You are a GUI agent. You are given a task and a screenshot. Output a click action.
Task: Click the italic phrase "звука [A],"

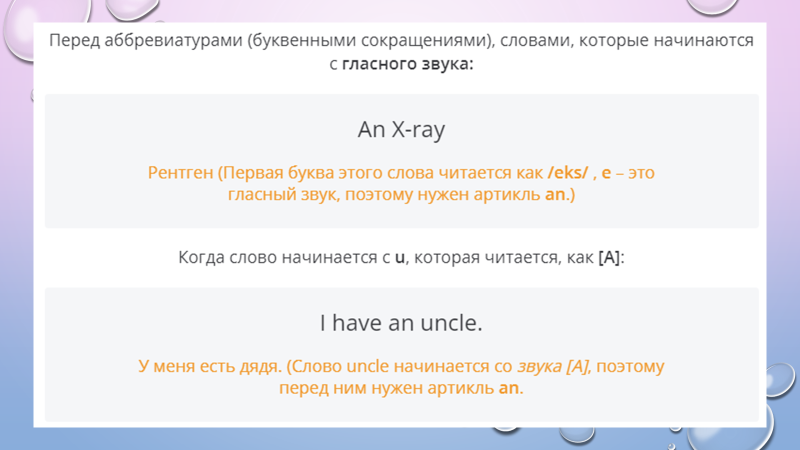click(x=550, y=366)
